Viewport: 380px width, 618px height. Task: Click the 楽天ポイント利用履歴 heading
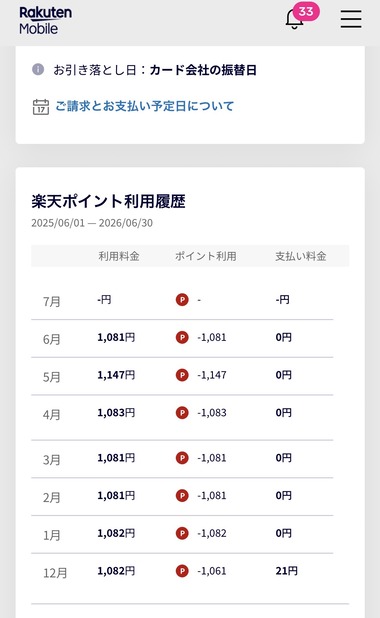108,201
